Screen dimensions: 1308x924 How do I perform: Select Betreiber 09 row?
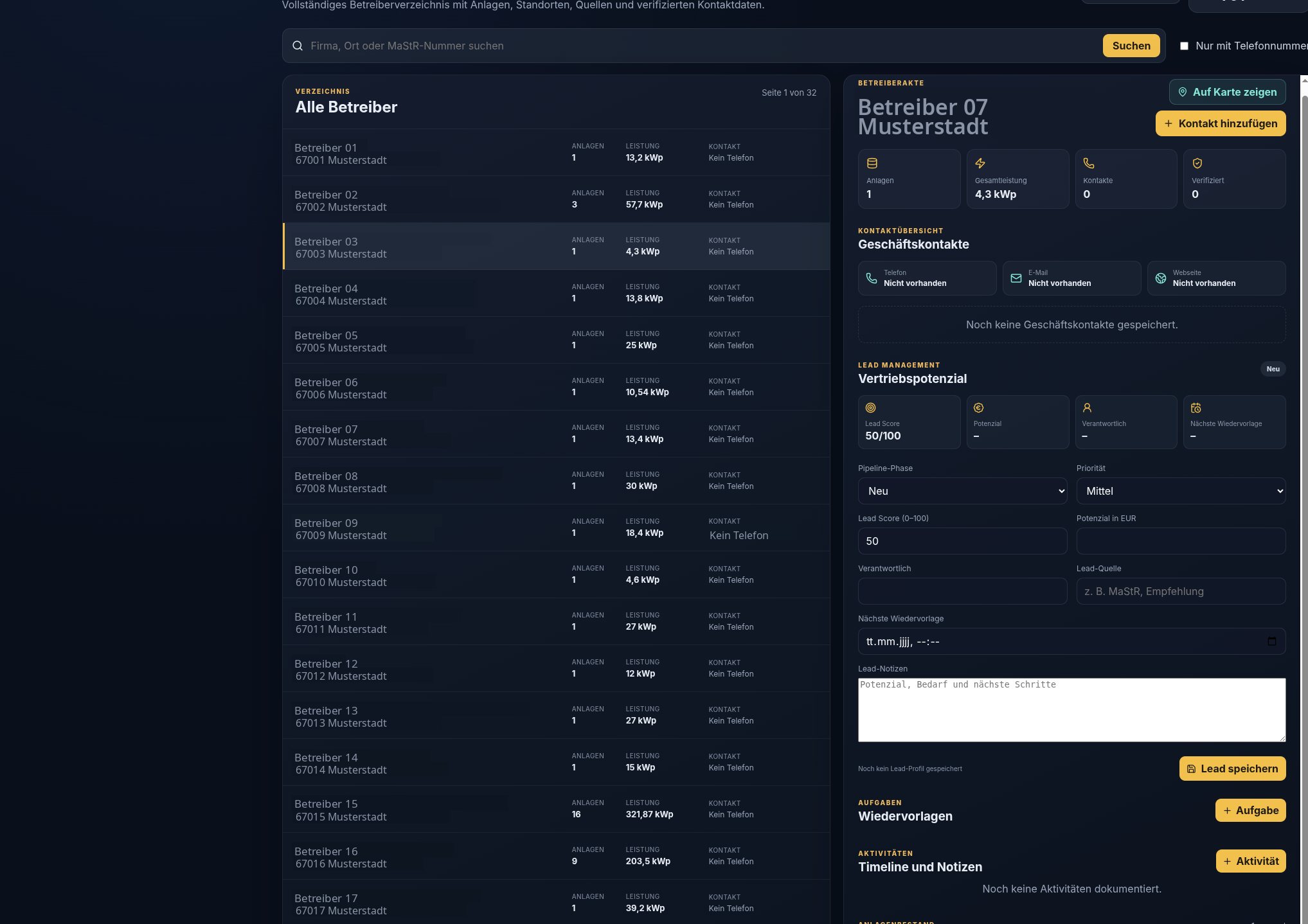(556, 528)
